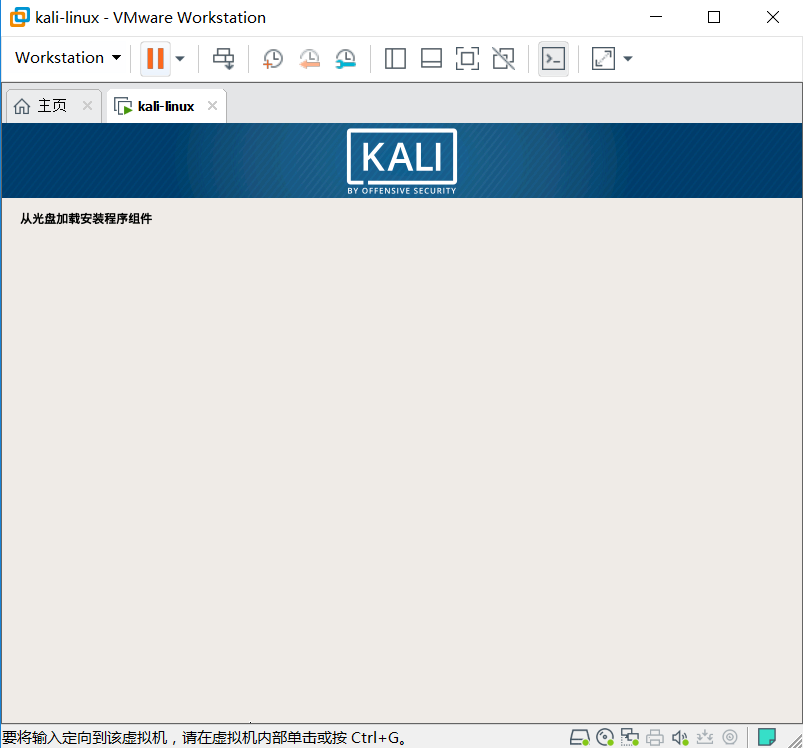The height and width of the screenshot is (748, 803).
Task: Open the snapshot manager
Action: point(346,58)
